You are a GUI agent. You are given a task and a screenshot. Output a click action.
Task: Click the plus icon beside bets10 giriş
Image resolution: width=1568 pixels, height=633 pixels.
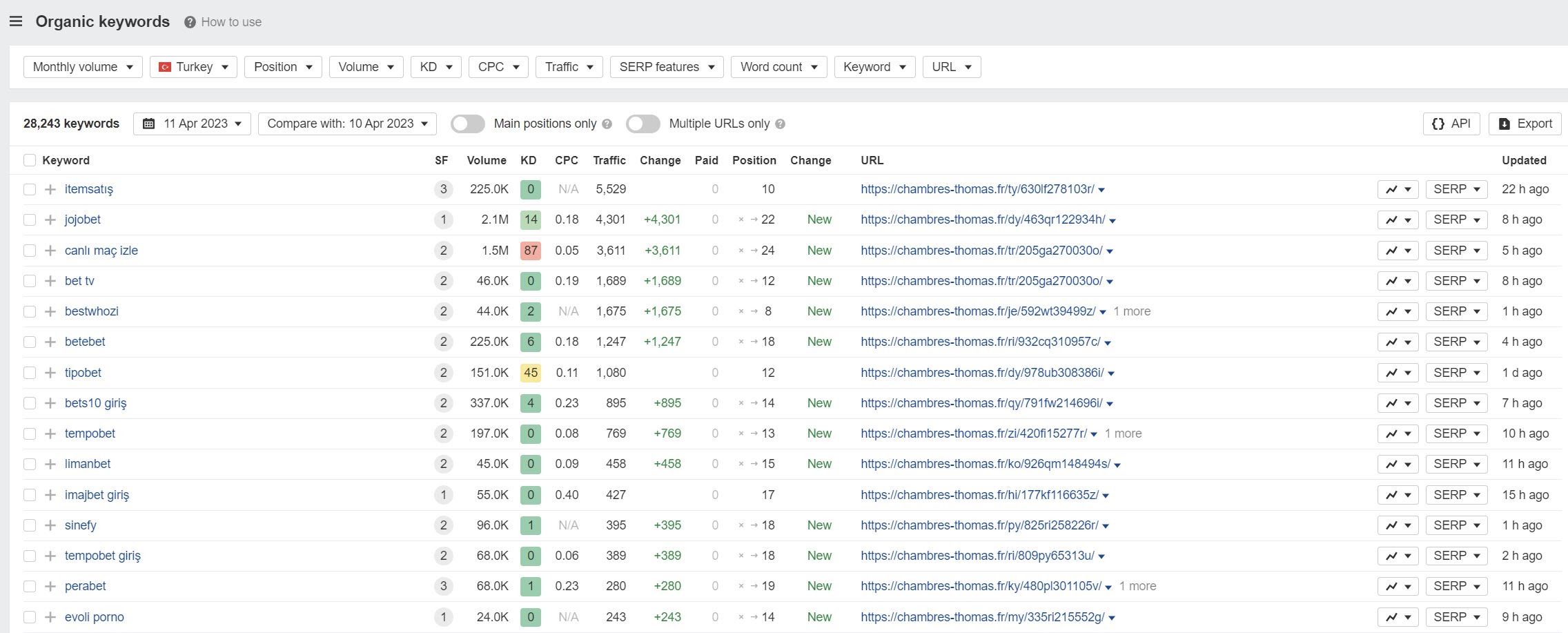[50, 403]
